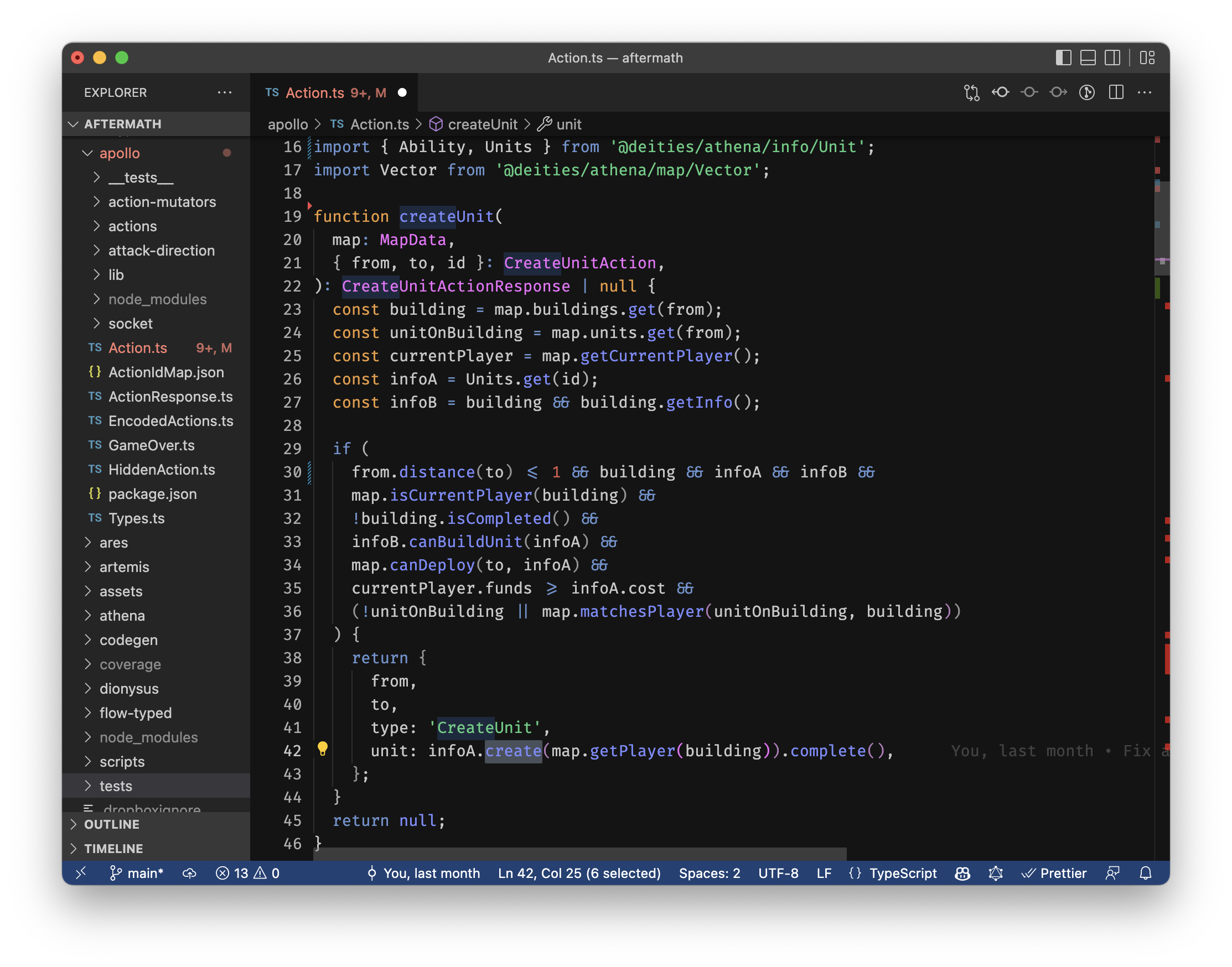Viewport: 1232px width, 967px height.
Task: Click the errors and warnings count indicator
Action: click(x=247, y=873)
